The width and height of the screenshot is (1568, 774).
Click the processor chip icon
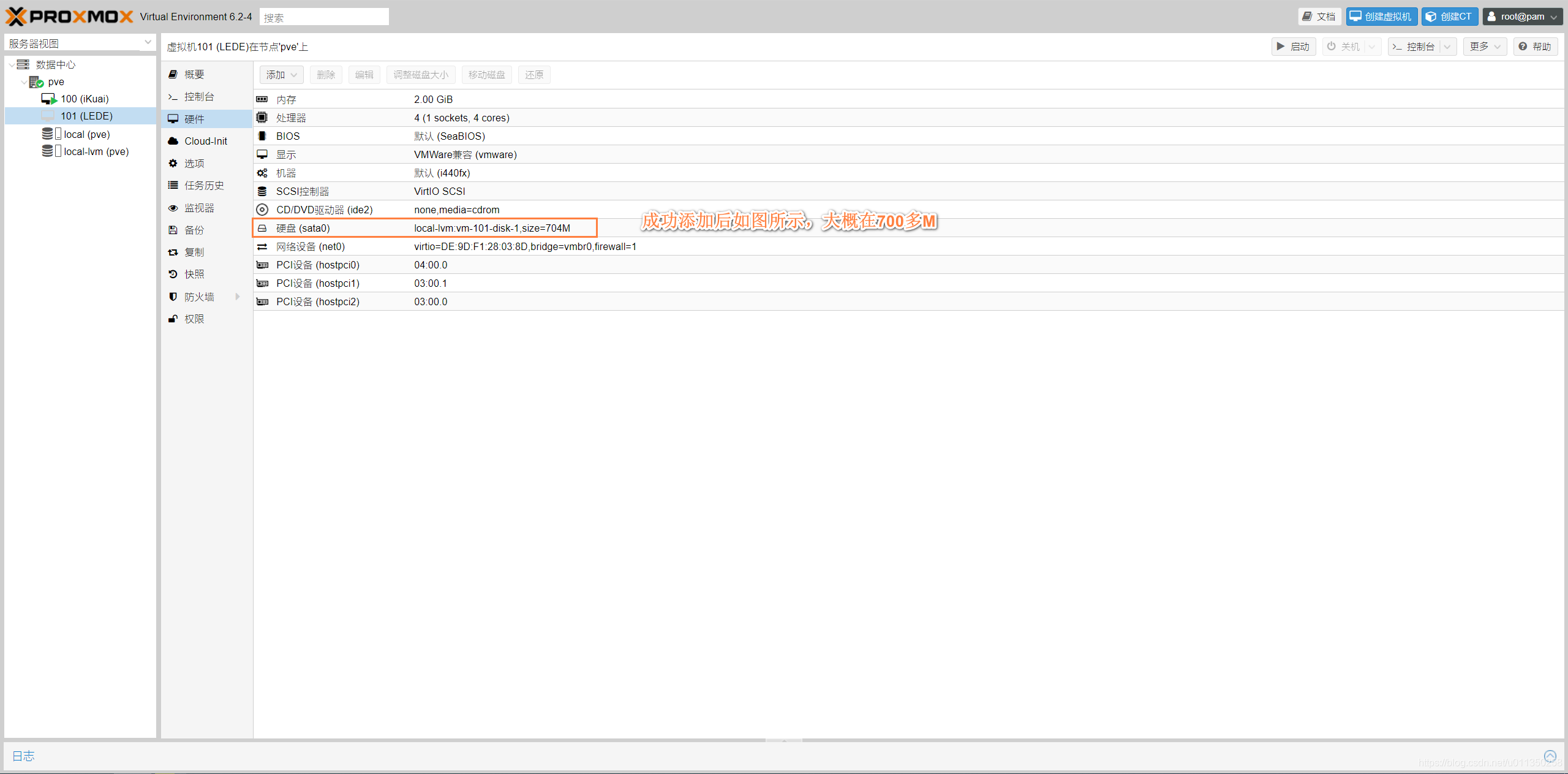pos(262,118)
